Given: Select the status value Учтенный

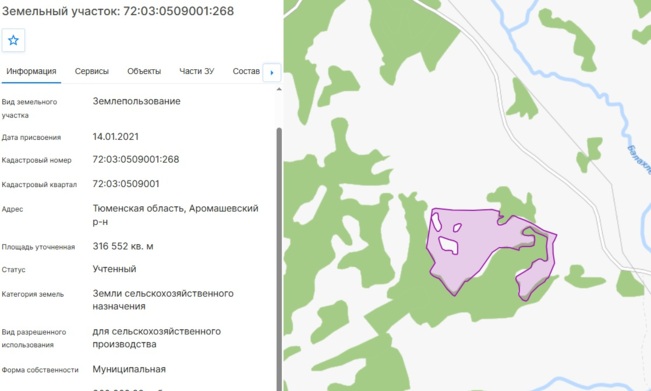Looking at the screenshot, I should point(114,269).
